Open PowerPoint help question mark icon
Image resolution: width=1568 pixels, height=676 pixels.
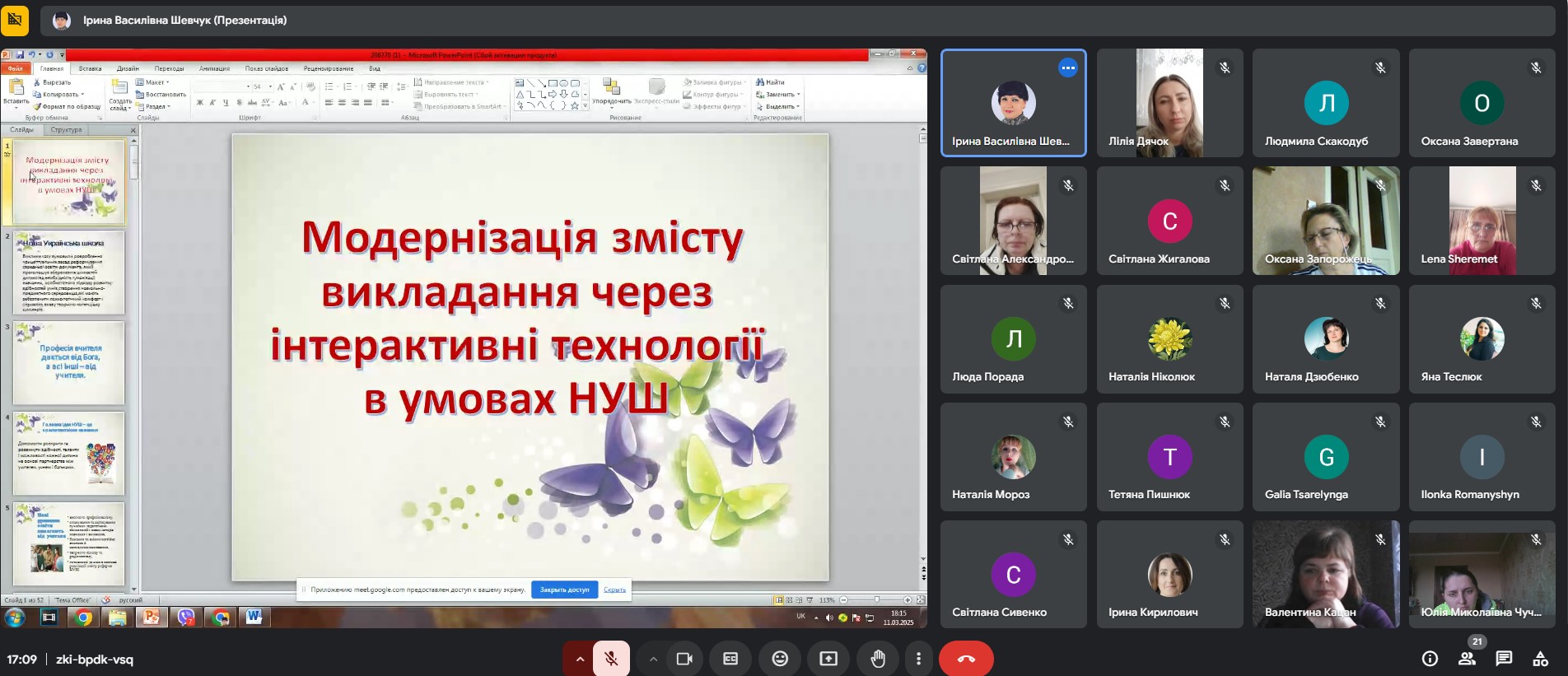coord(922,68)
